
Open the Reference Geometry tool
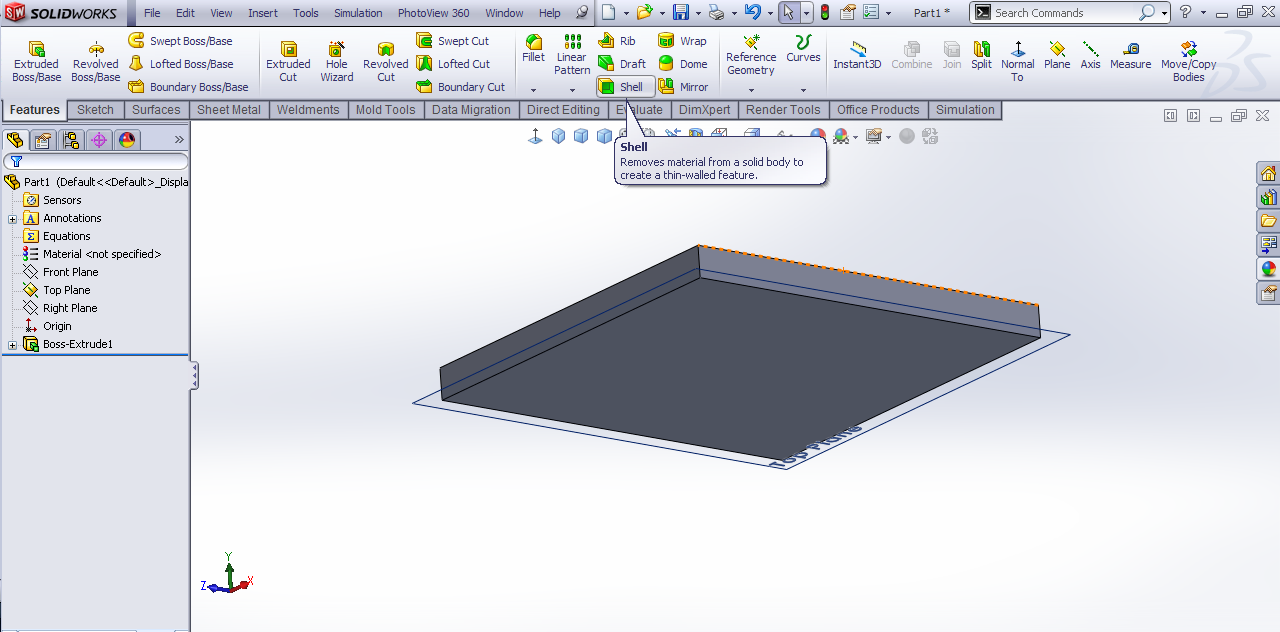tap(751, 55)
